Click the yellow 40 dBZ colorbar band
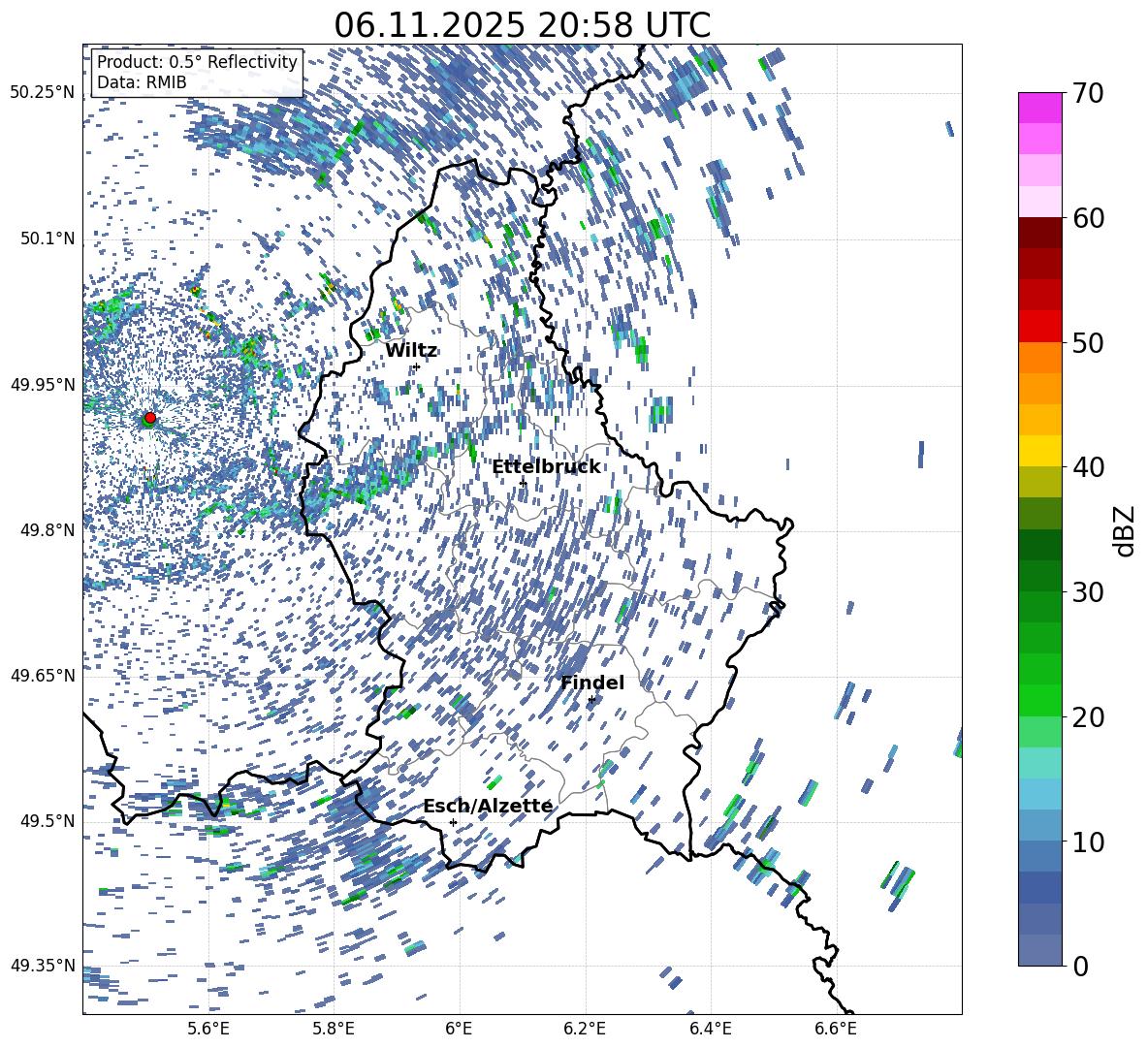 pos(1039,451)
